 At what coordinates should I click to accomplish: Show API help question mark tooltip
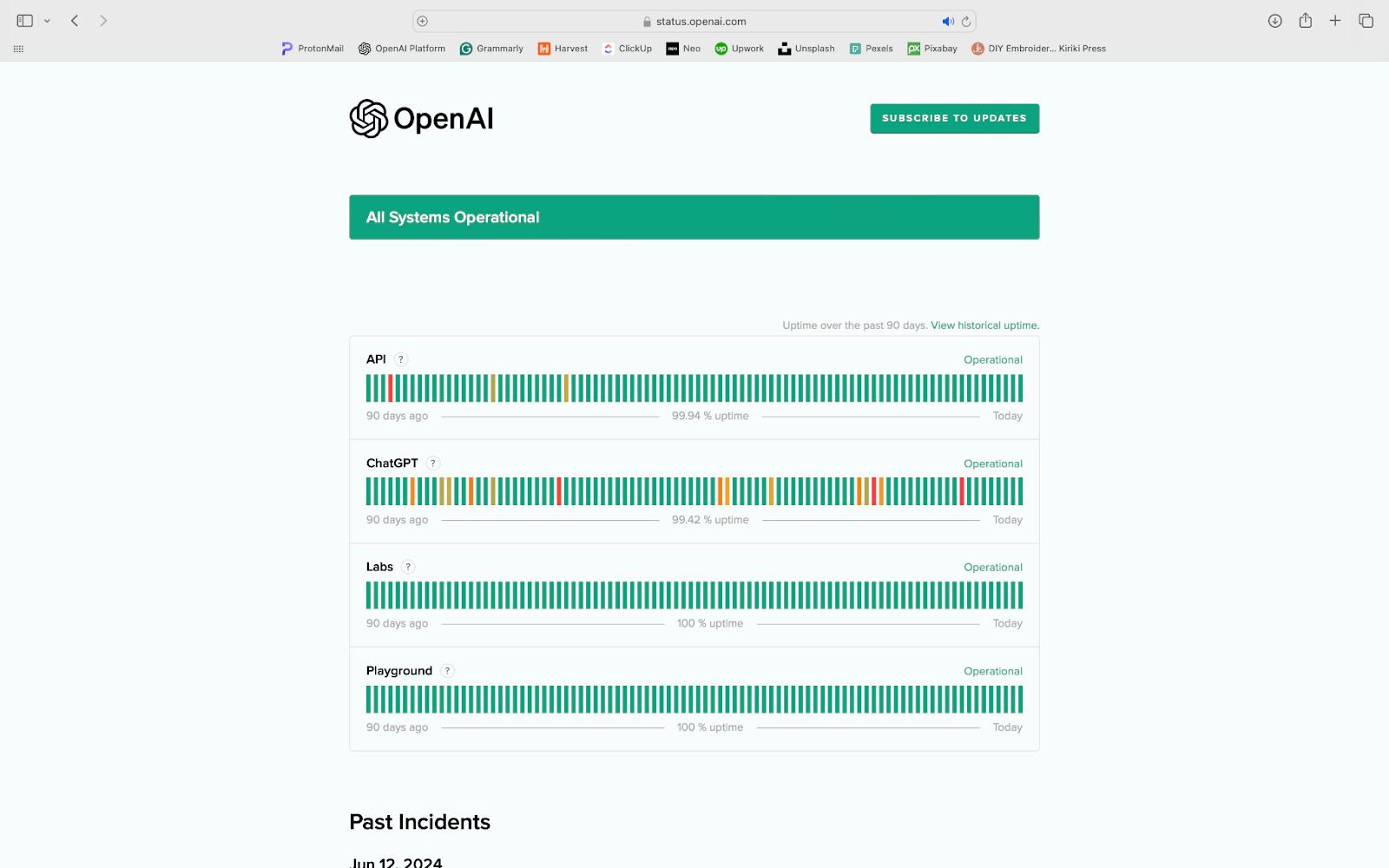(x=400, y=359)
